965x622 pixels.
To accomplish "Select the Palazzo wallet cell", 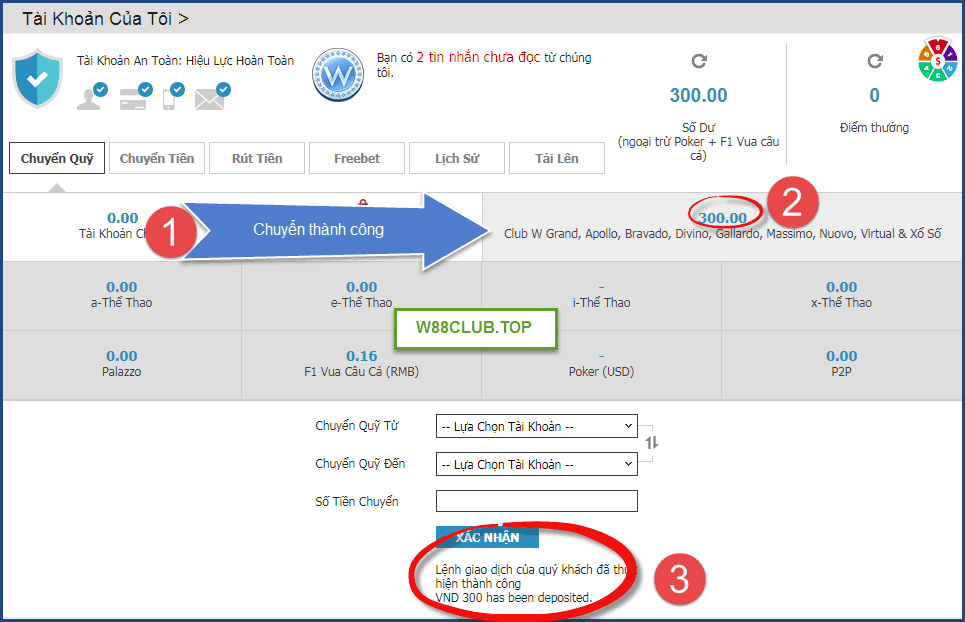I will tap(122, 364).
